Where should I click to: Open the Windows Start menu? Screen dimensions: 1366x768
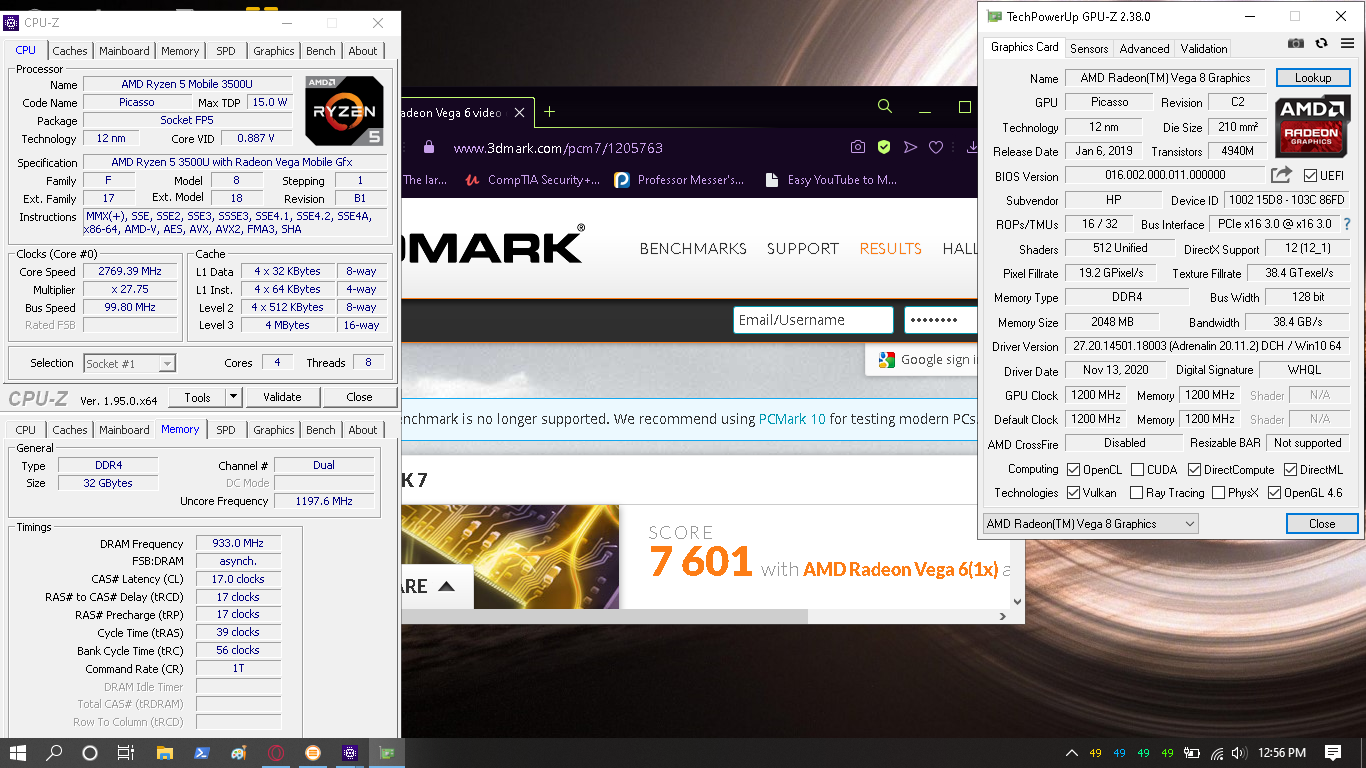click(18, 753)
